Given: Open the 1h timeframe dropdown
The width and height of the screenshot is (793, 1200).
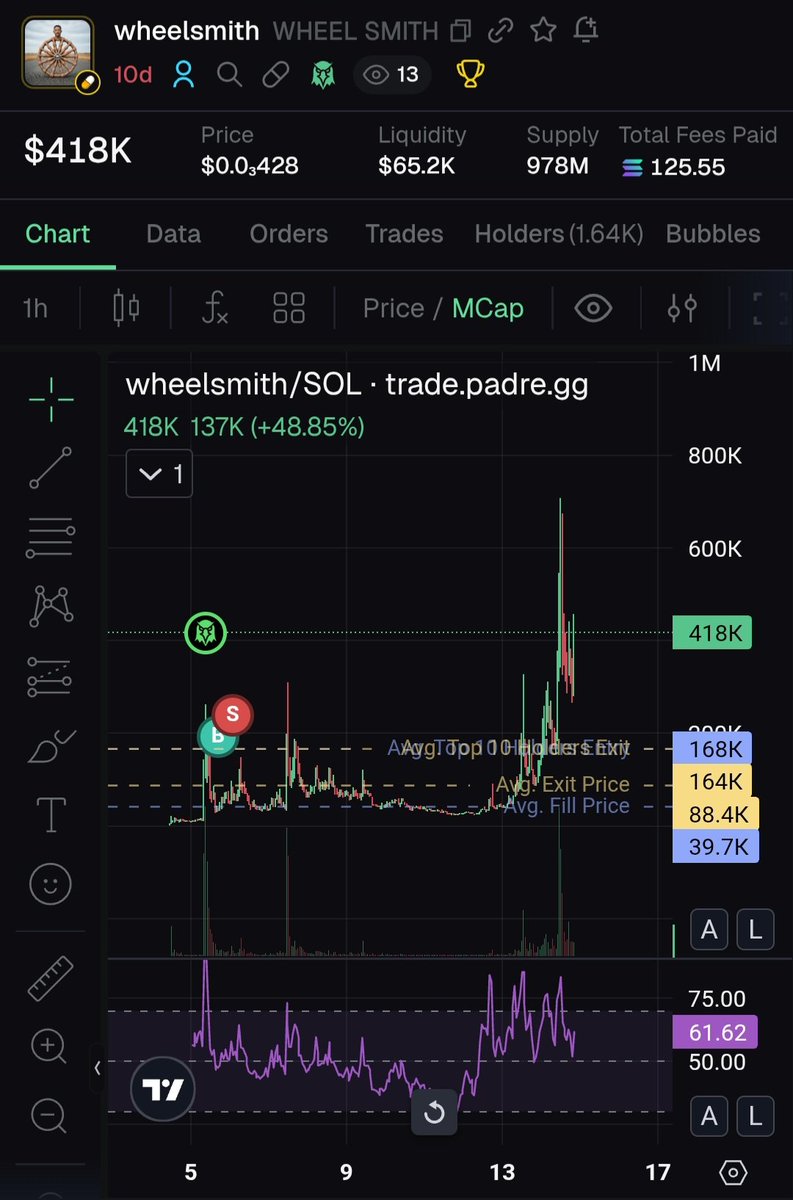Looking at the screenshot, I should click(35, 308).
